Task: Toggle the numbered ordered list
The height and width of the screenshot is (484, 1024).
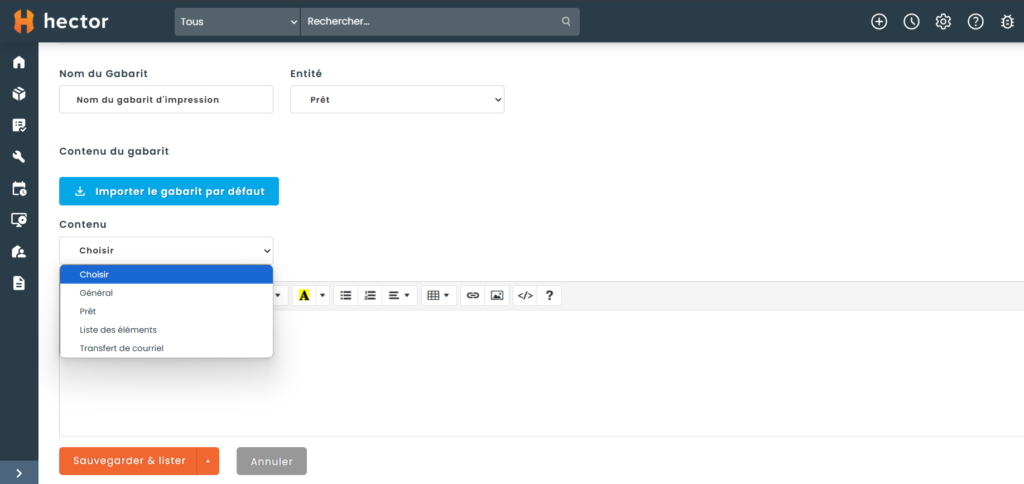Action: click(370, 296)
